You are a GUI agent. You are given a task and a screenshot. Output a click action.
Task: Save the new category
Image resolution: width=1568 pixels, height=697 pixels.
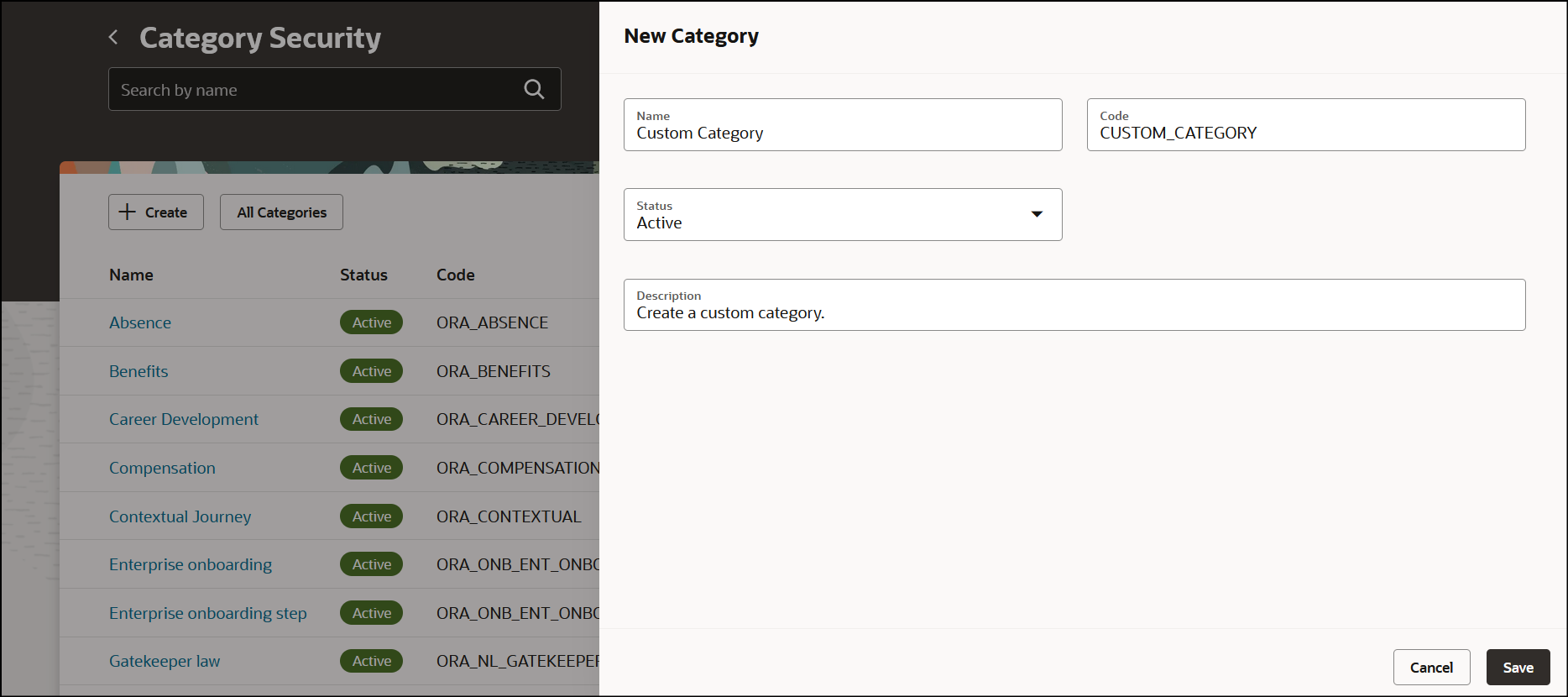(1518, 668)
